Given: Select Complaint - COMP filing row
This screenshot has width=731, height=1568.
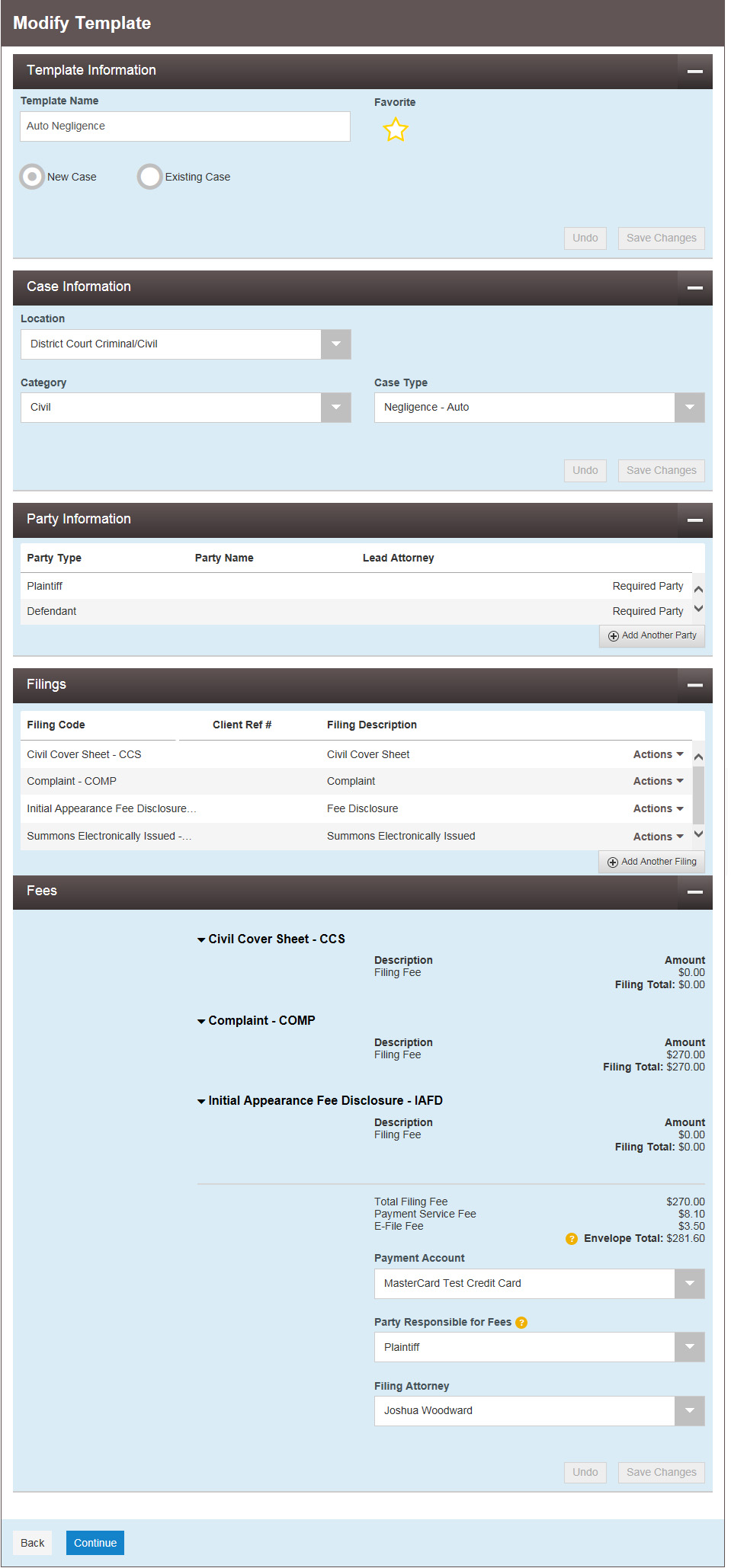Looking at the screenshot, I should click(356, 781).
